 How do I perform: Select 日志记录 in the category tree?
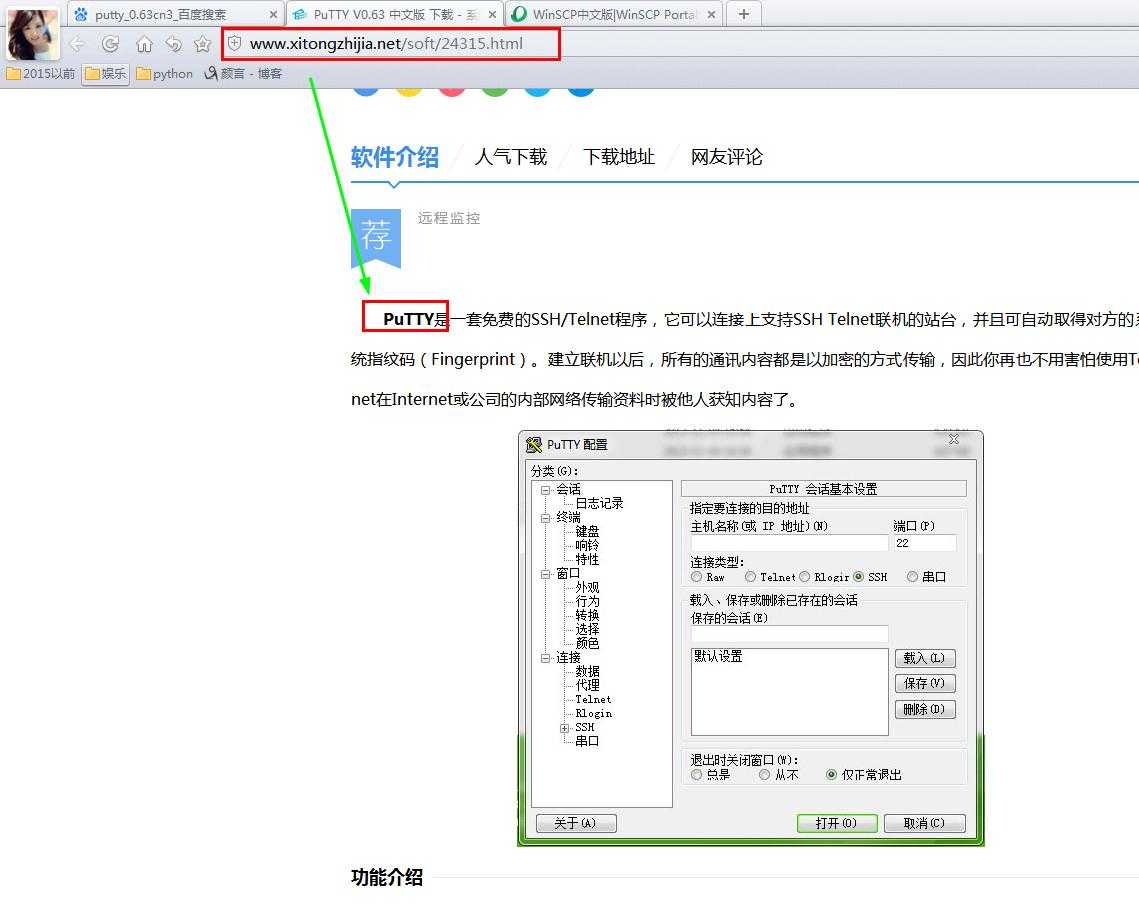tap(599, 503)
